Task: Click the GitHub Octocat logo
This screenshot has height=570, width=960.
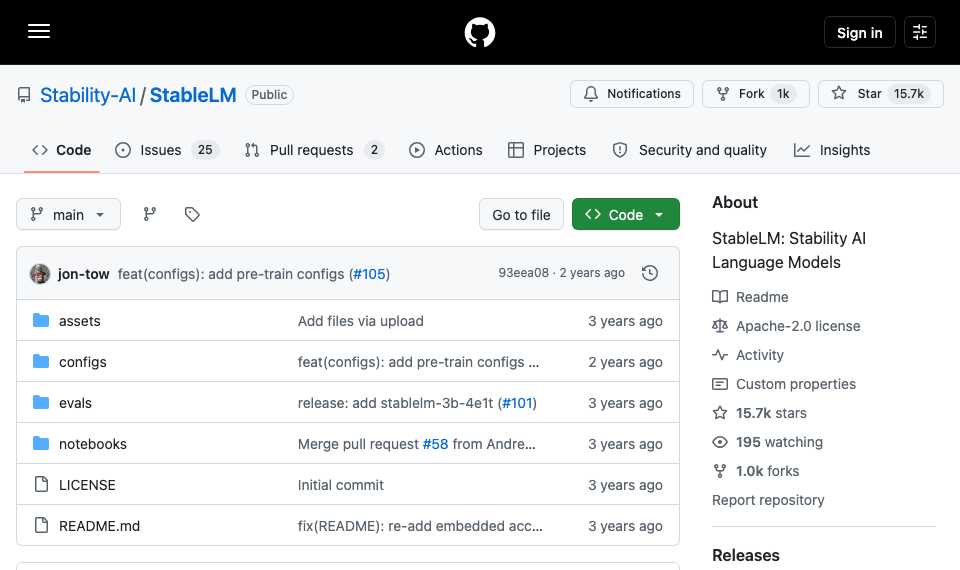Action: [479, 32]
